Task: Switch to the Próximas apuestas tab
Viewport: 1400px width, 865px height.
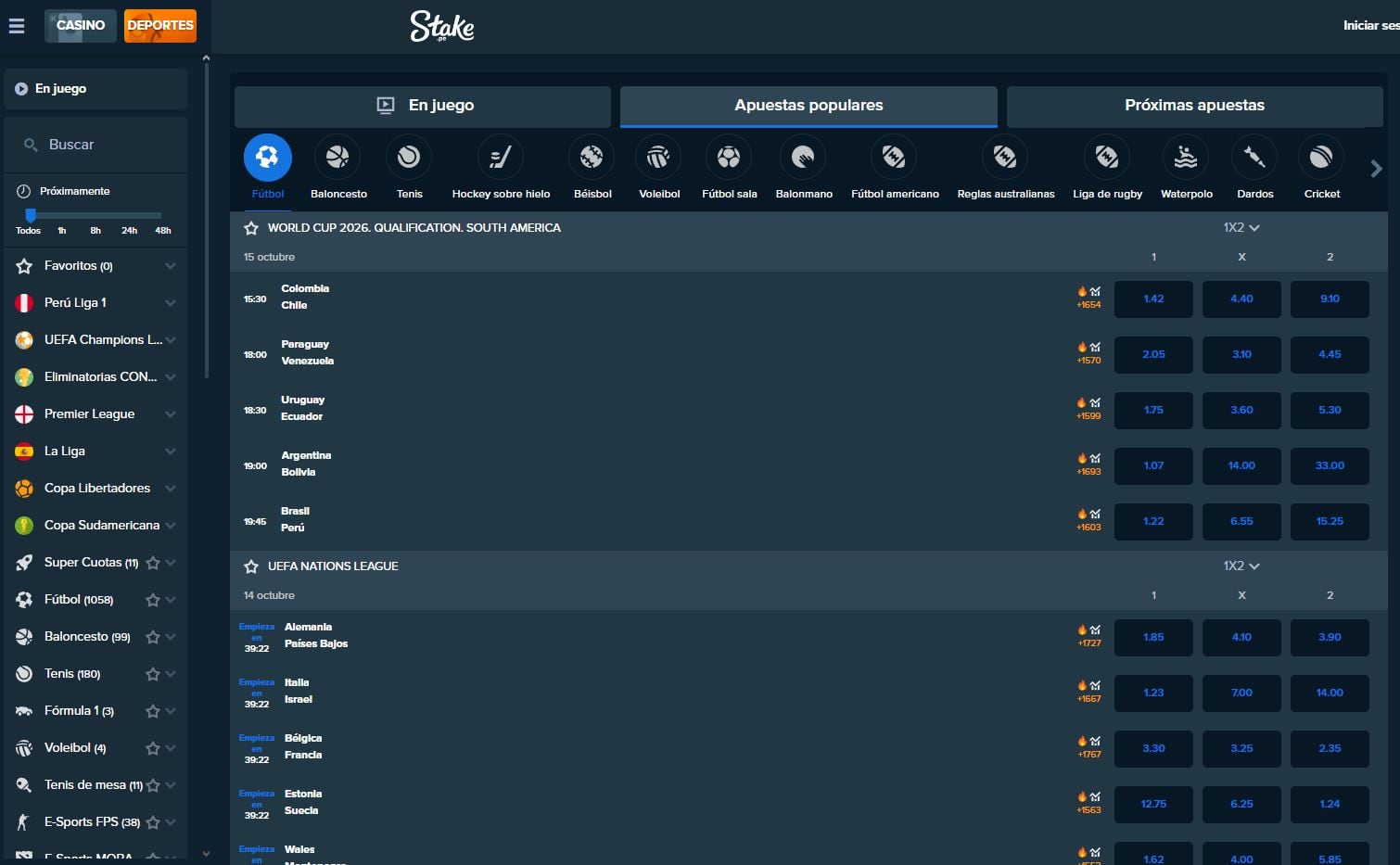Action: point(1194,106)
